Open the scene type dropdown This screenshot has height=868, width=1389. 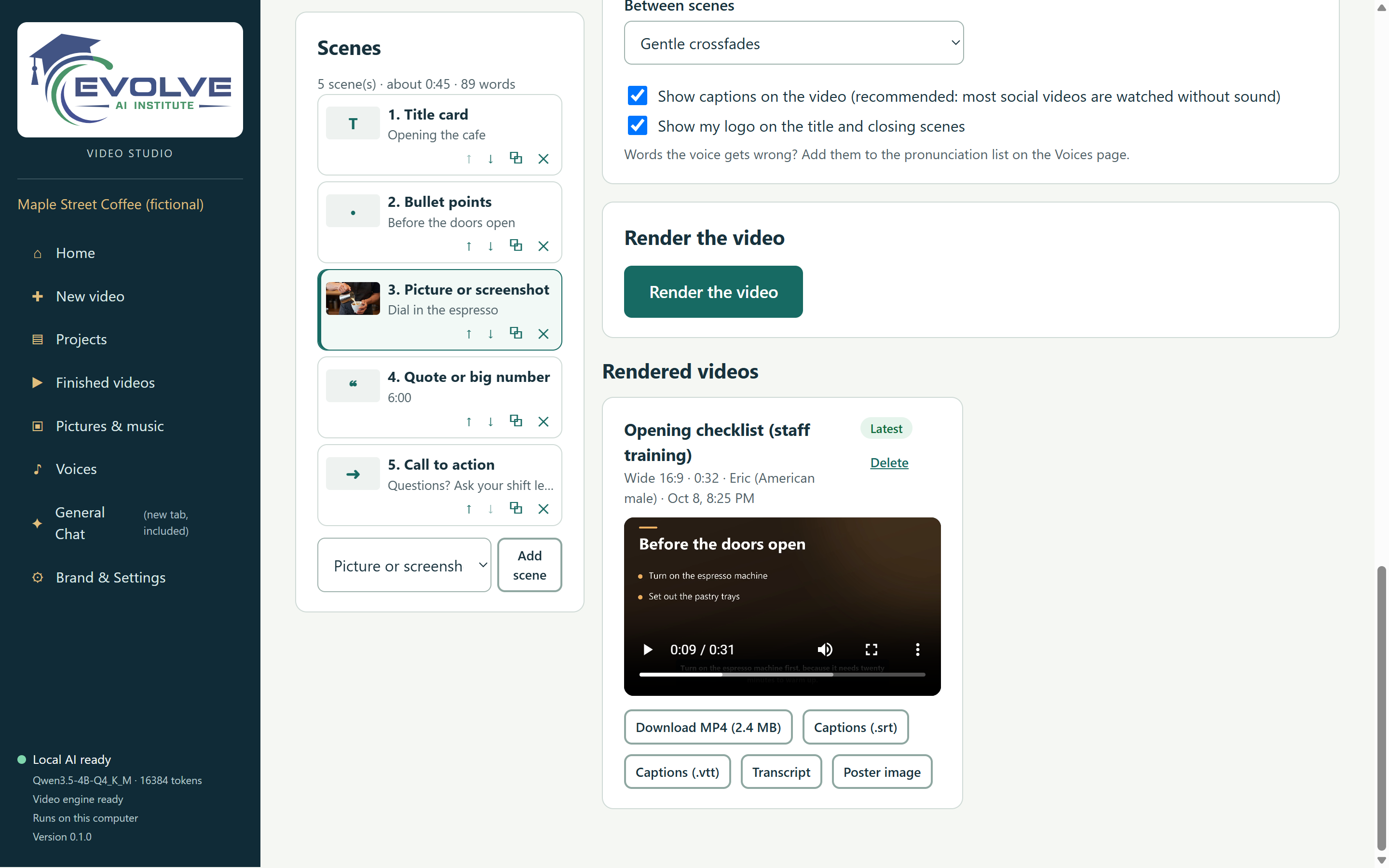click(404, 566)
